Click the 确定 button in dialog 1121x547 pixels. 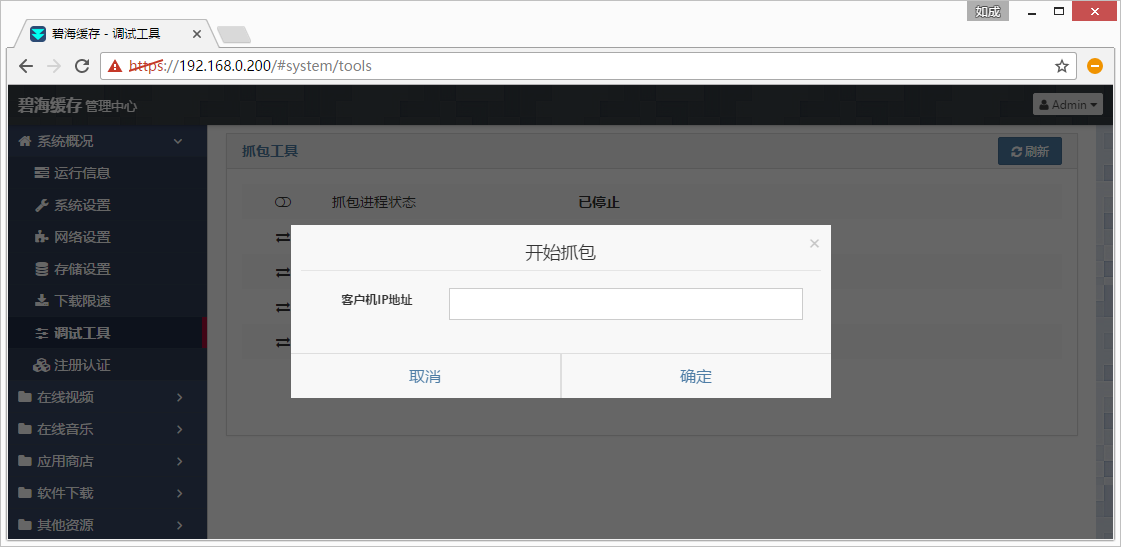[x=696, y=376]
